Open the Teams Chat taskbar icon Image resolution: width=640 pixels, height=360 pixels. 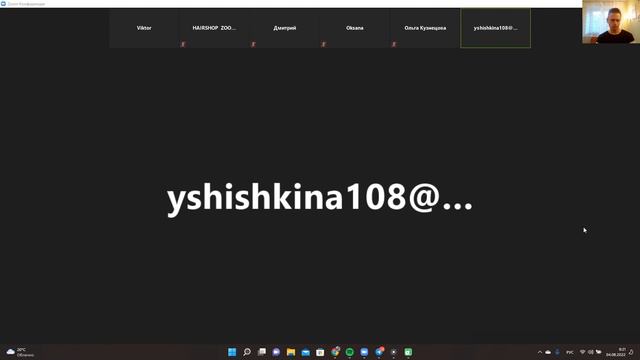[x=276, y=352]
